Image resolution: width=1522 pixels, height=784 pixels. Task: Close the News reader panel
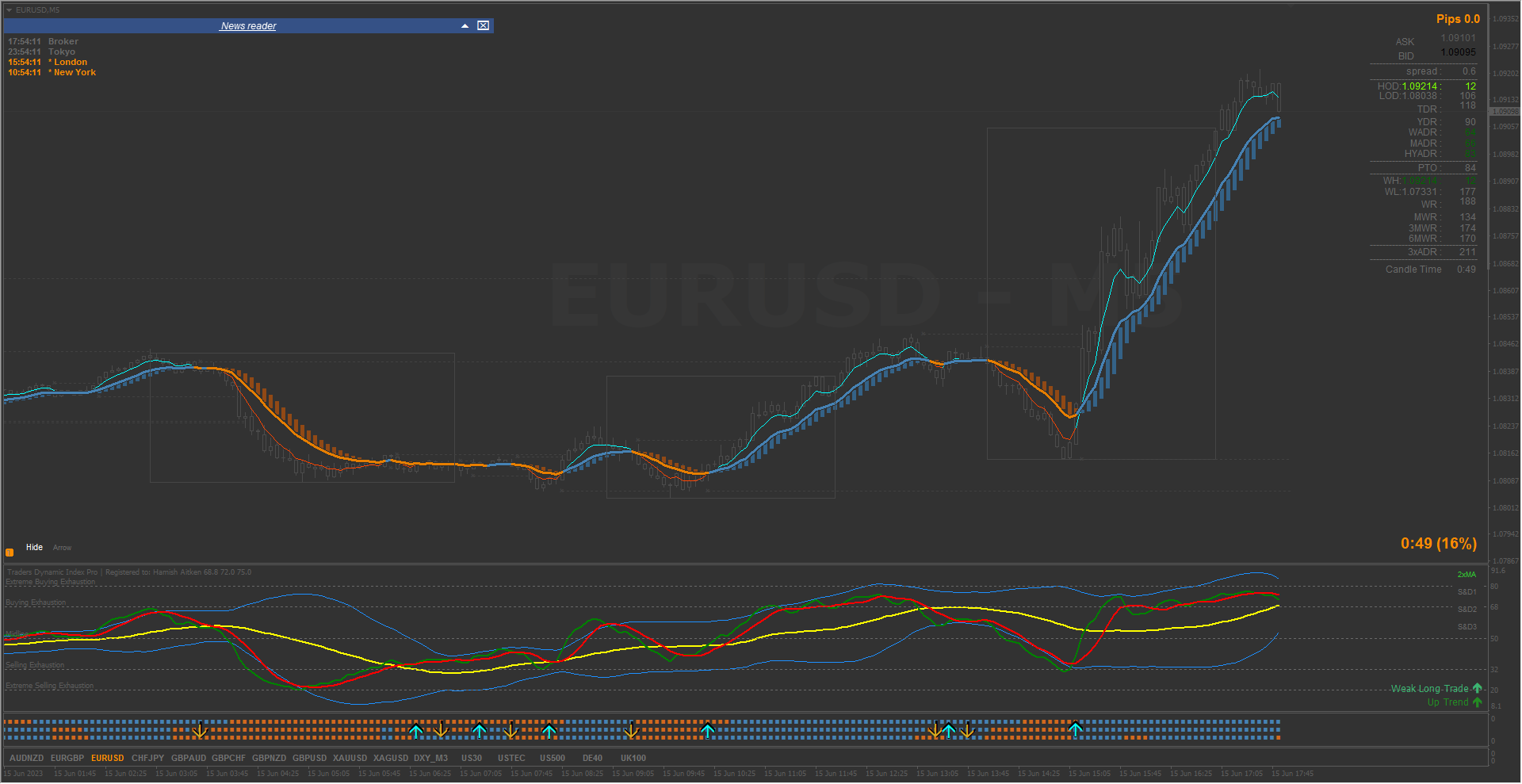483,26
